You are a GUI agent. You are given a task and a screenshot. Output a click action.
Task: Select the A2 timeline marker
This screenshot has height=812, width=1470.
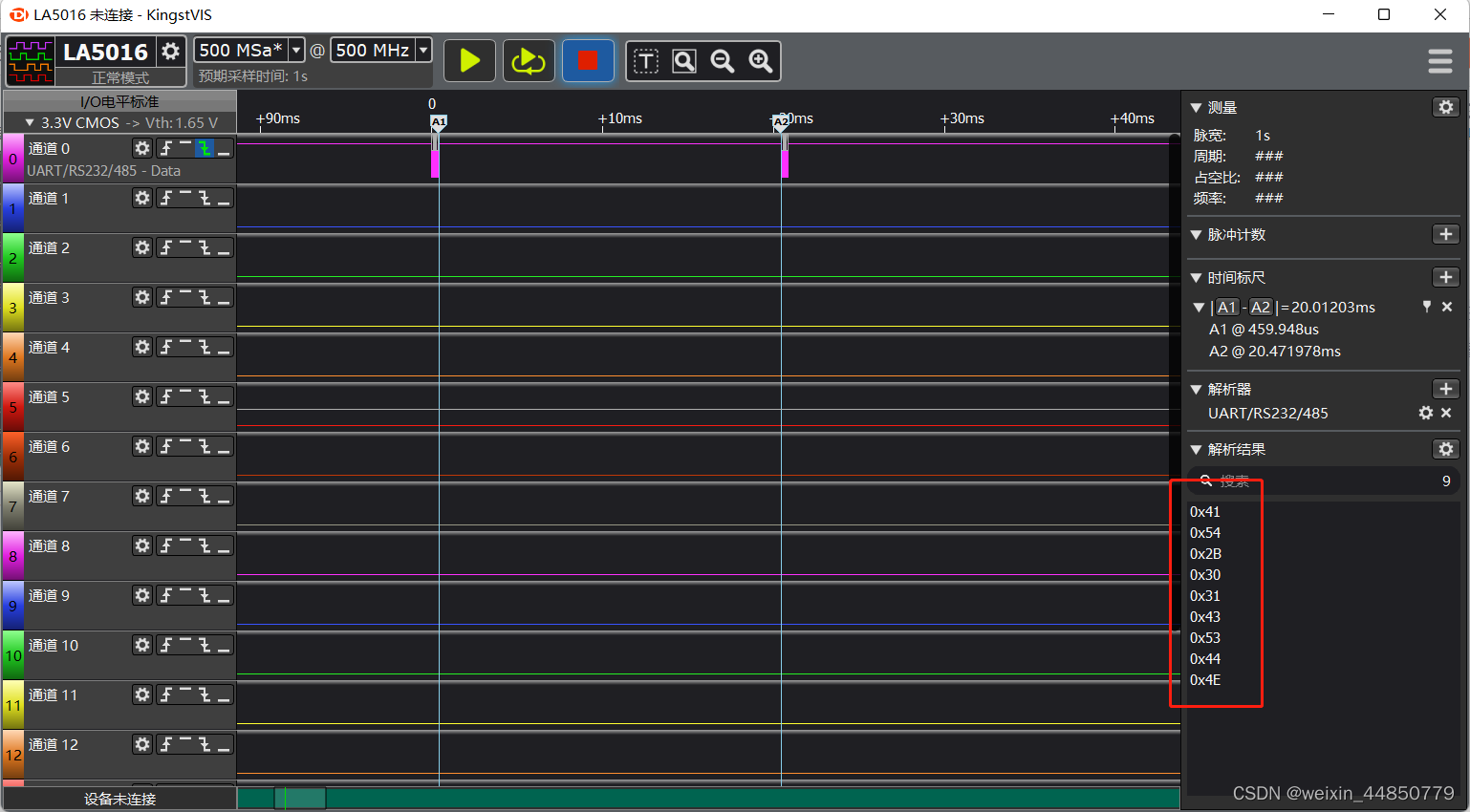[781, 122]
